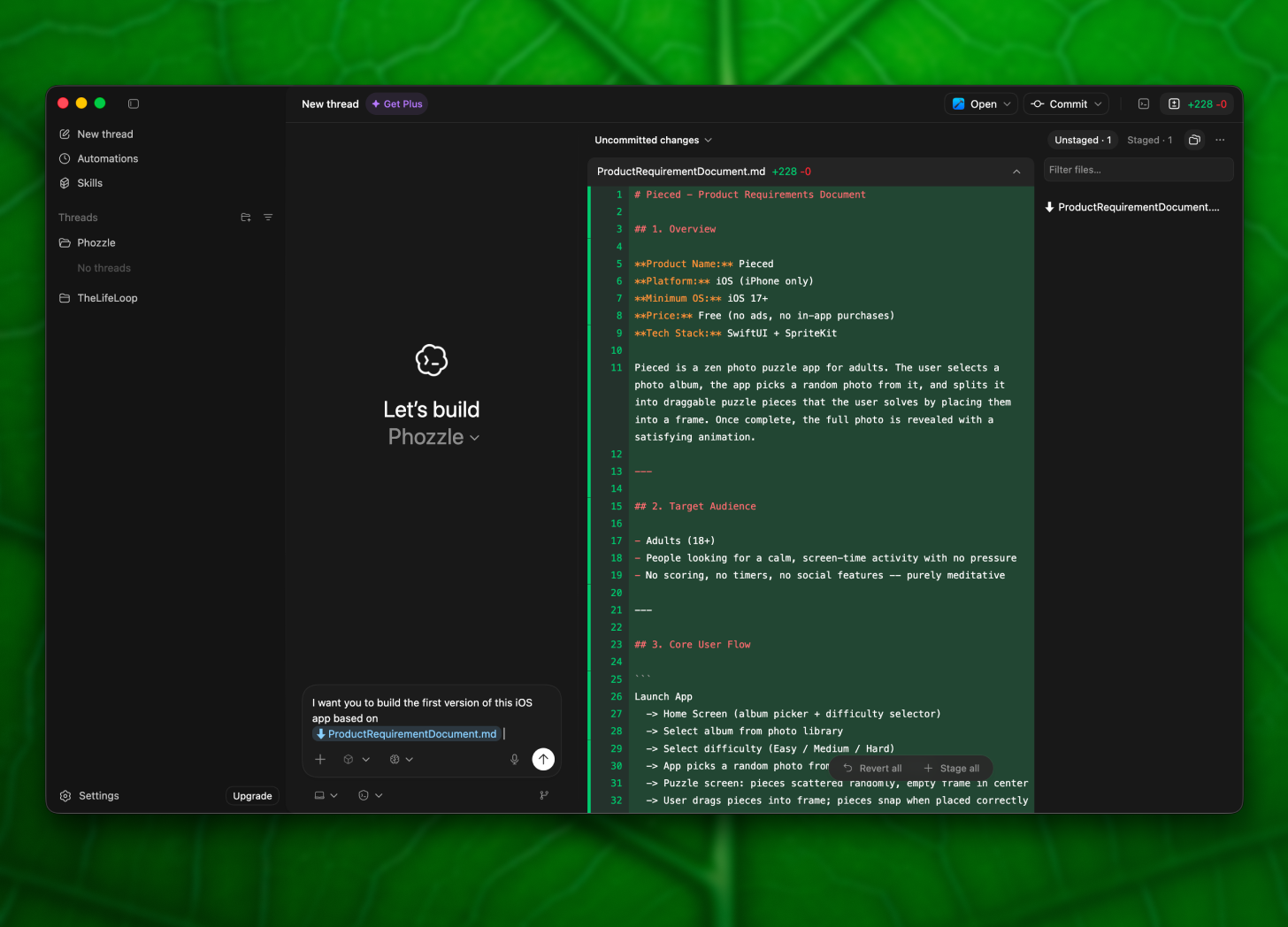
Task: Click the file tree toggle icon
Action: point(1194,141)
